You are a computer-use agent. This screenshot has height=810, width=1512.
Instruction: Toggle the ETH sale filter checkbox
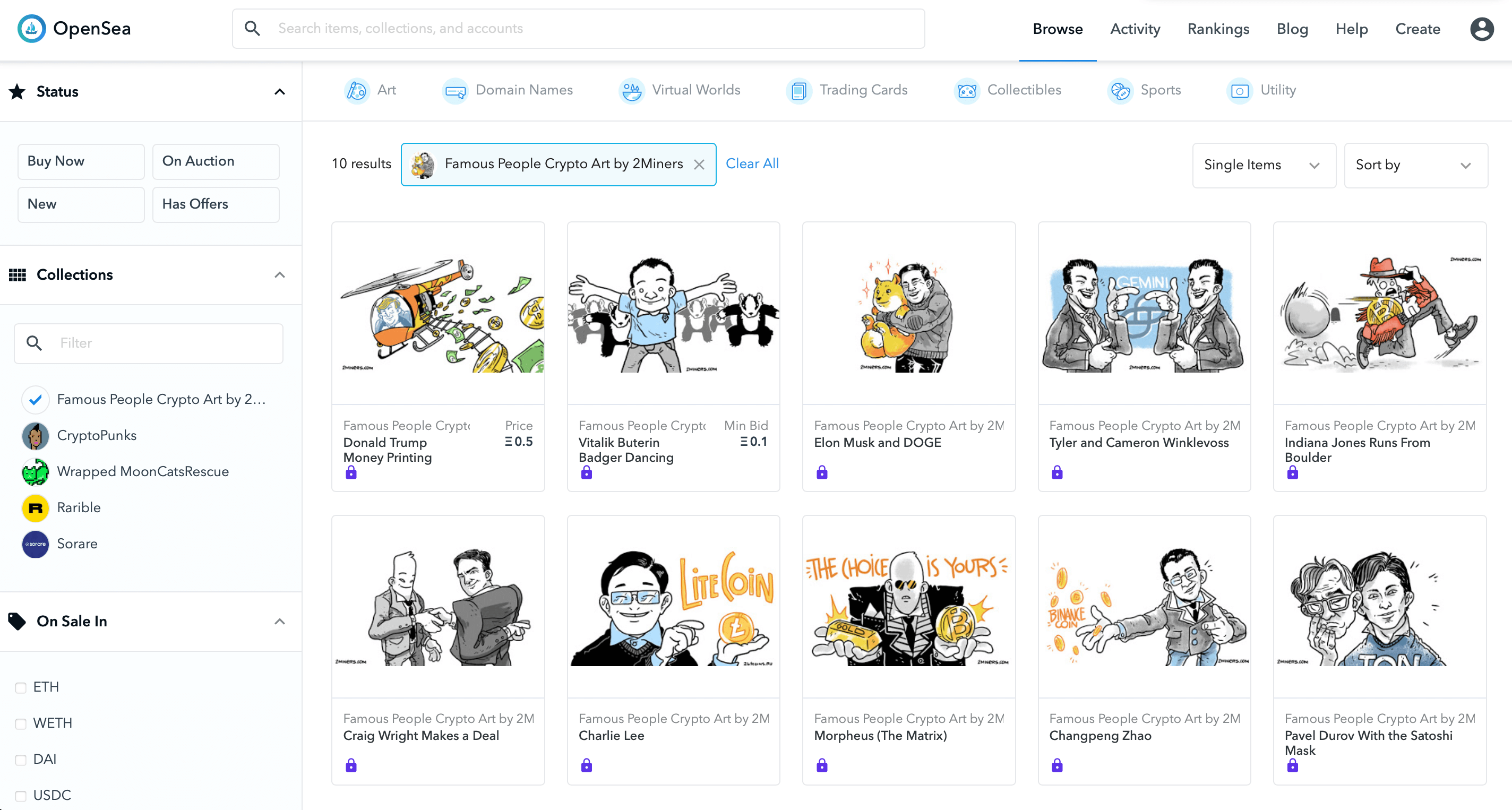[21, 687]
